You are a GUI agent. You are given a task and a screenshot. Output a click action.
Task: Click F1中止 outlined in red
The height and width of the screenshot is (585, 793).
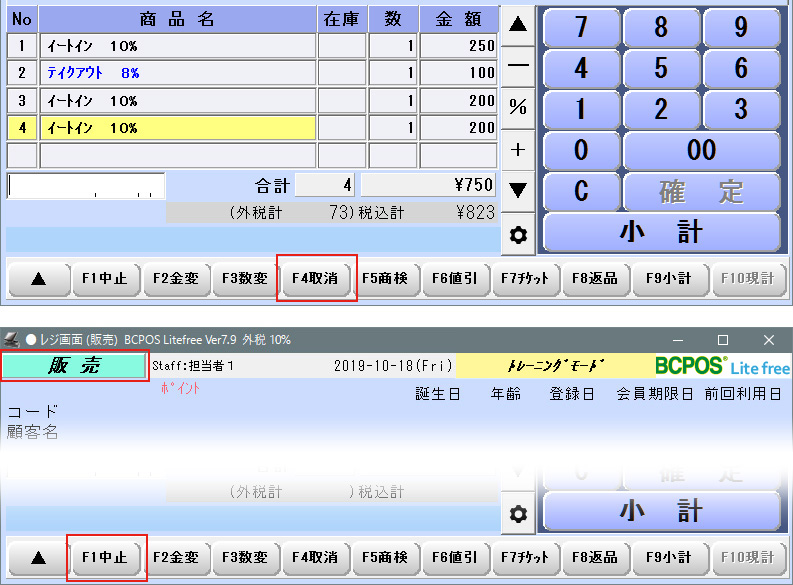point(106,557)
